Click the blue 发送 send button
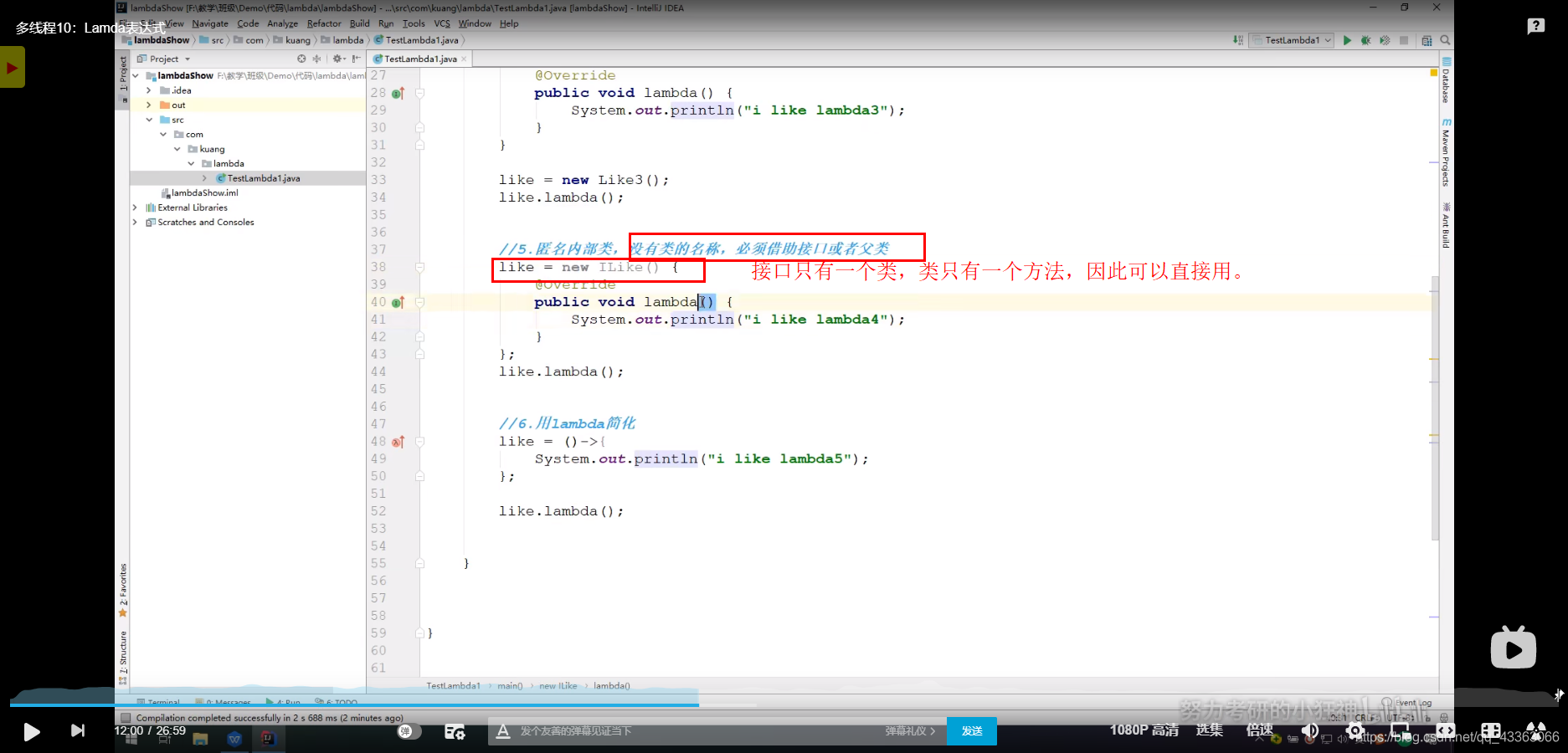 (x=972, y=731)
